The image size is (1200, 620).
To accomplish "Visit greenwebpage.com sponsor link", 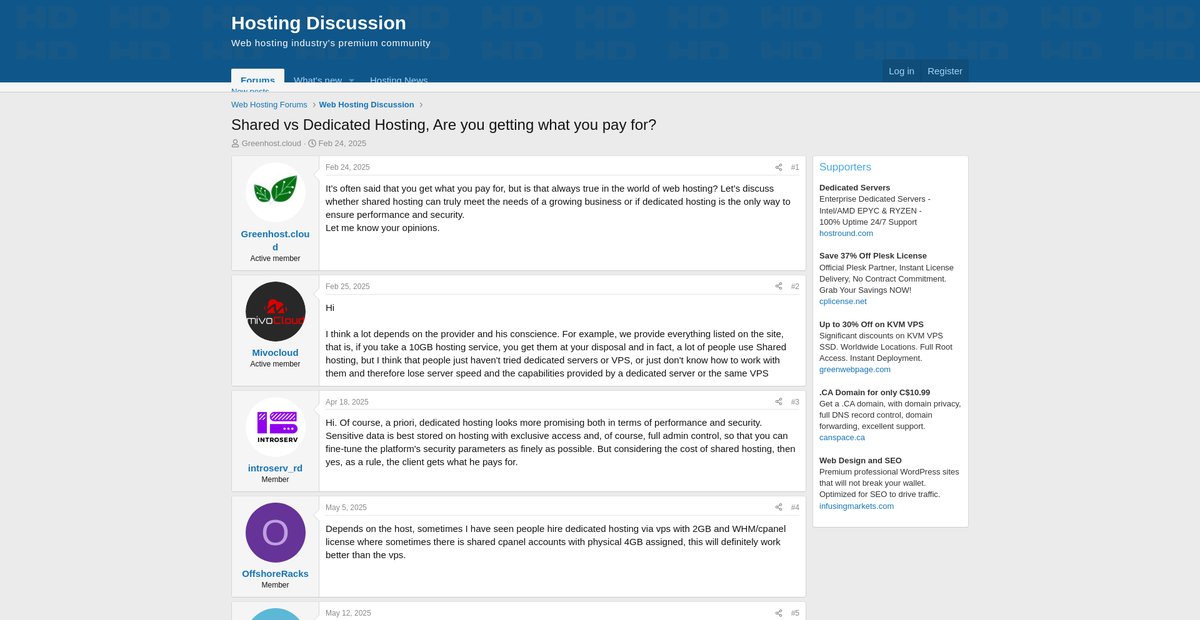I will click(854, 369).
